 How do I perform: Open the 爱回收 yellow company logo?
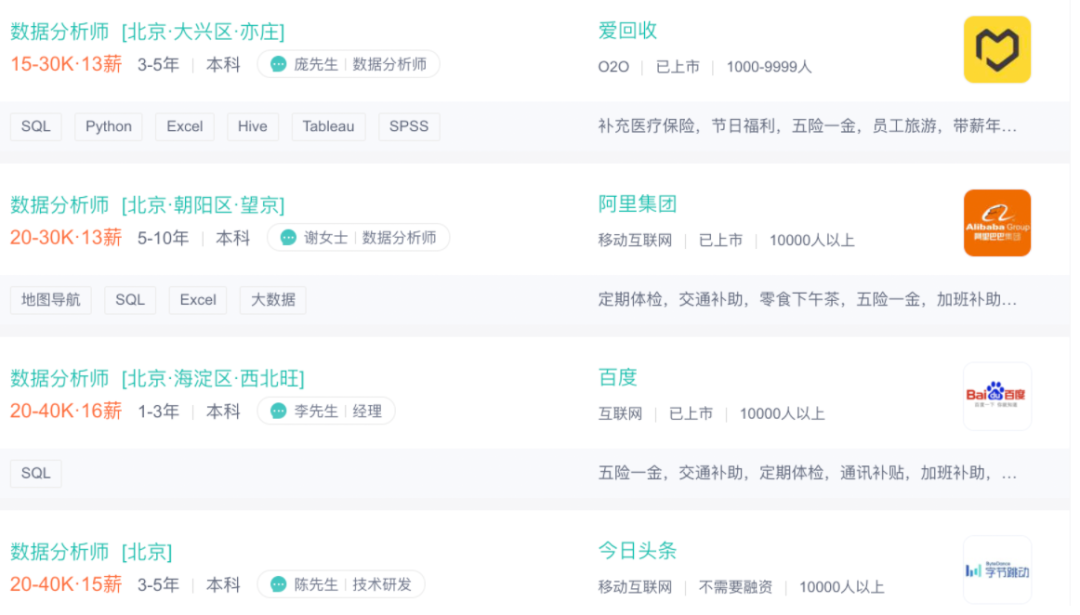[x=997, y=50]
